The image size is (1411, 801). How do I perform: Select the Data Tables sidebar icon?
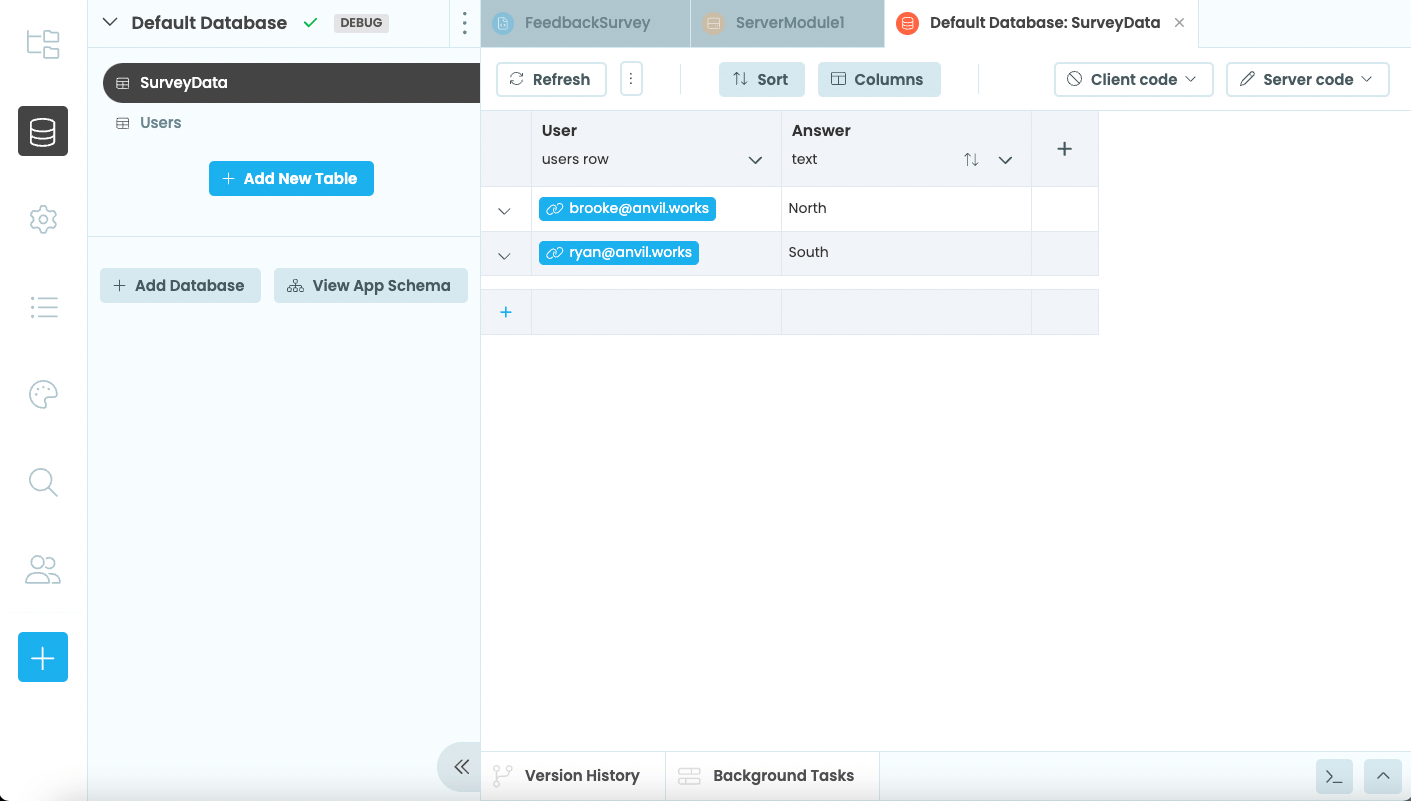click(42, 131)
